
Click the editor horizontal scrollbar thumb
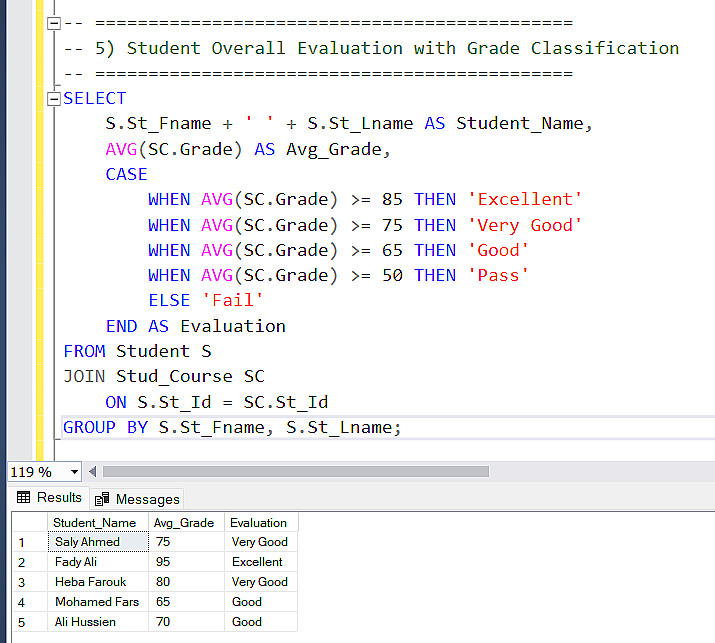pos(295,472)
